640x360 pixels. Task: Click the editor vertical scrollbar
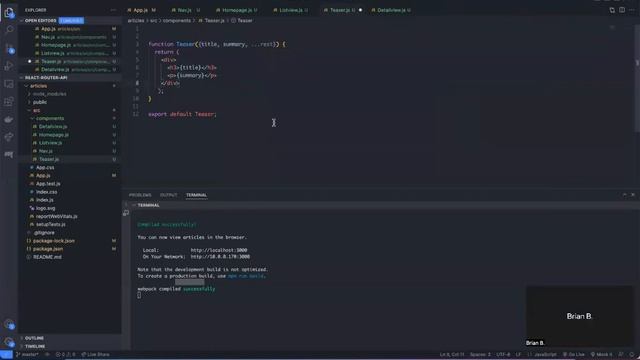click(x=637, y=78)
